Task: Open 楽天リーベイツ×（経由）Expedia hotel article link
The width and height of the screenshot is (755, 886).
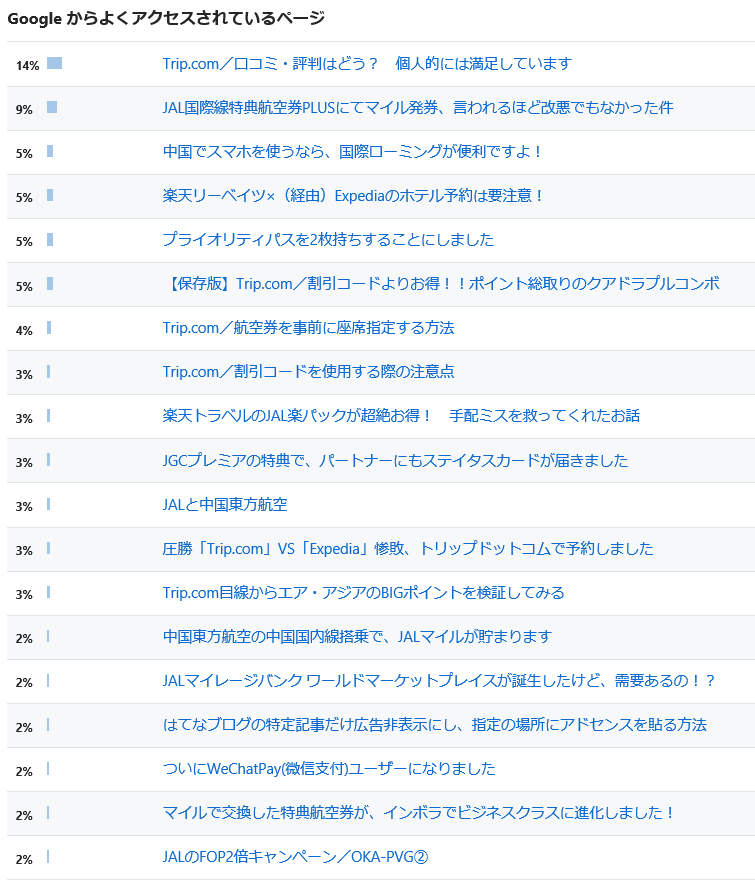Action: pyautogui.click(x=353, y=196)
